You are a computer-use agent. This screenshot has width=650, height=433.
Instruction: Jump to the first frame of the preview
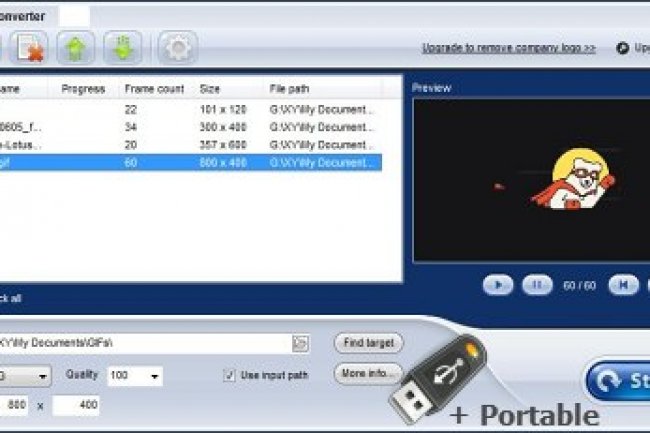pos(622,285)
